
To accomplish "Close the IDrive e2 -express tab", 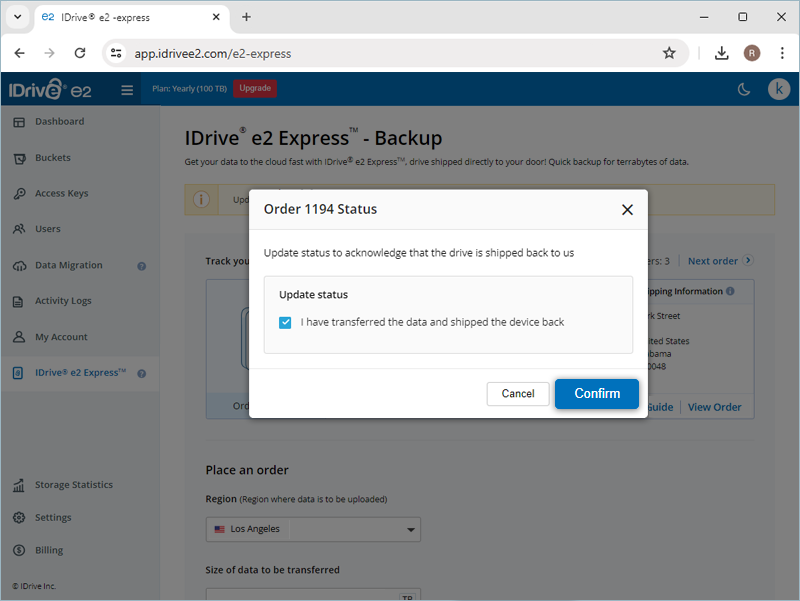I will (216, 17).
